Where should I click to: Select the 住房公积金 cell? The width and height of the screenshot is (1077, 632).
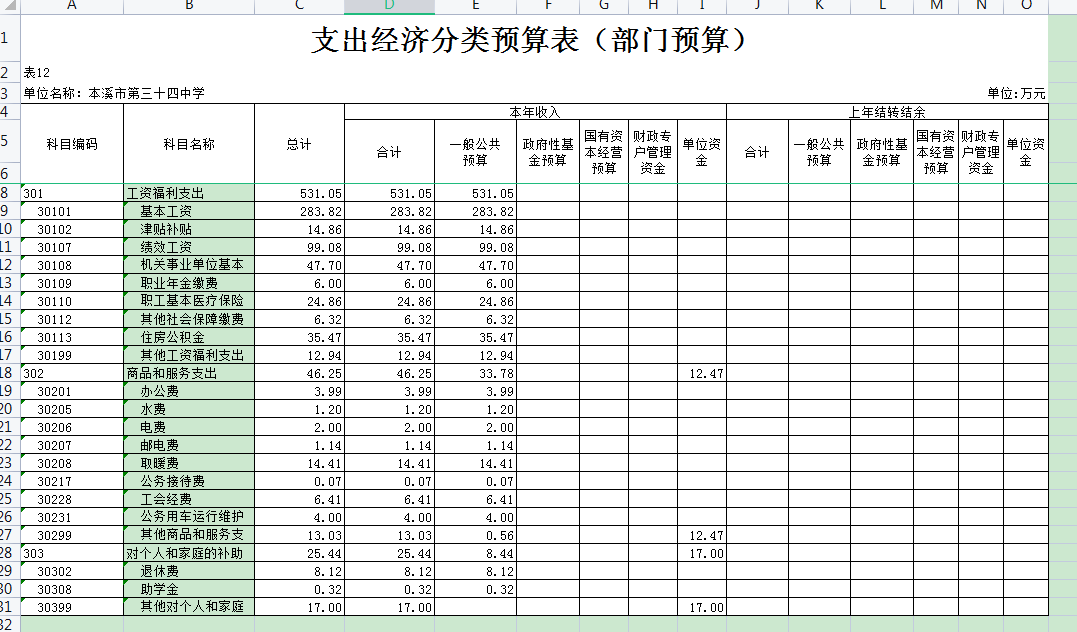(x=189, y=337)
